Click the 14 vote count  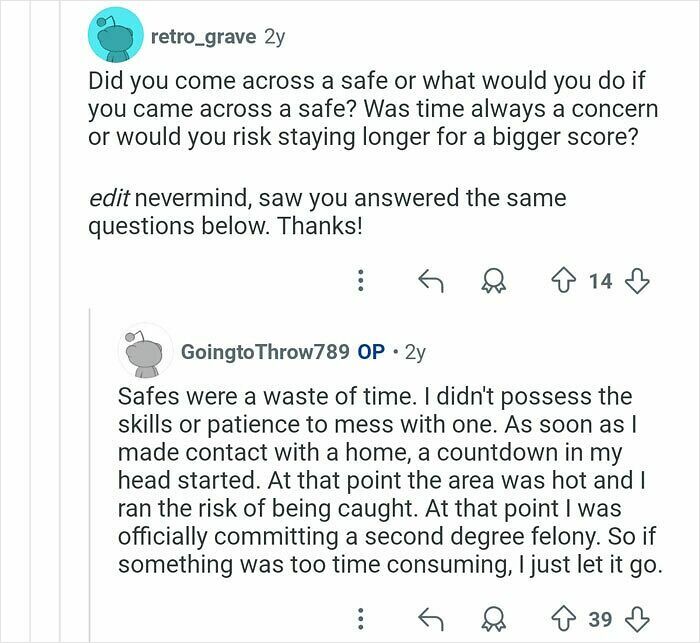(600, 281)
